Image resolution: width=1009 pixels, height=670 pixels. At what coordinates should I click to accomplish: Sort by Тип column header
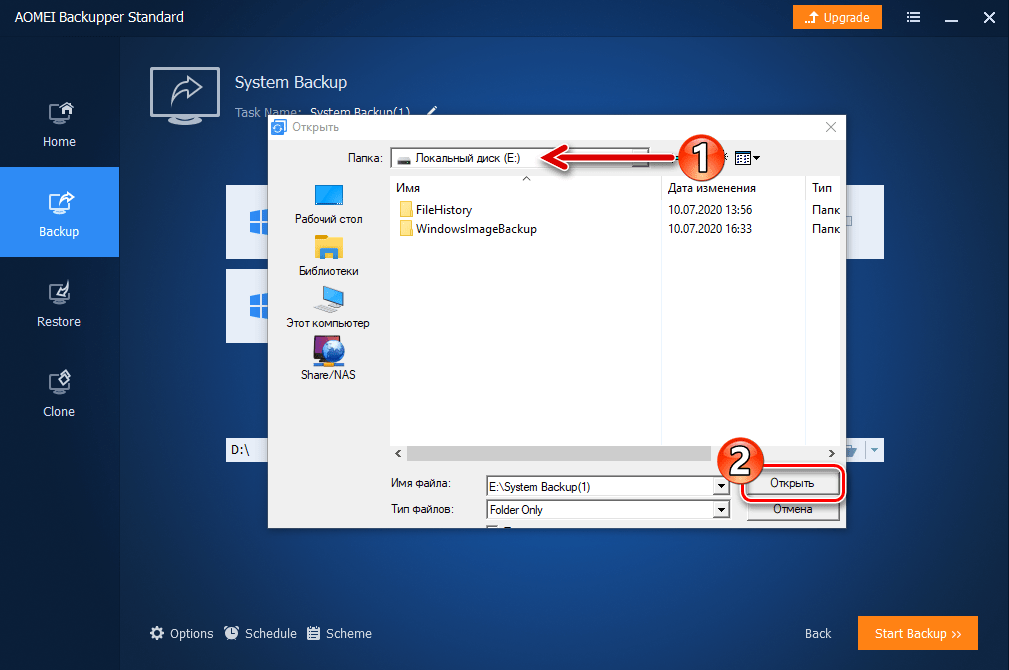click(x=822, y=187)
